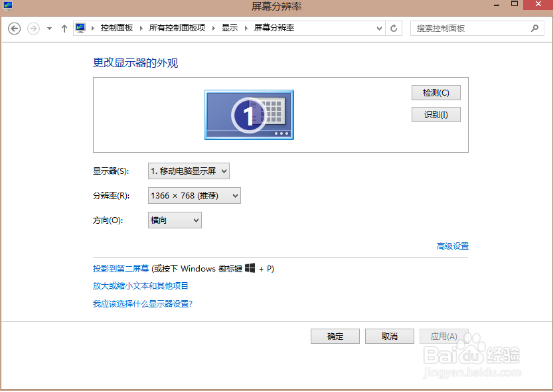The width and height of the screenshot is (553, 392).
Task: Click the 投影到第二屏幕 link
Action: click(x=121, y=269)
